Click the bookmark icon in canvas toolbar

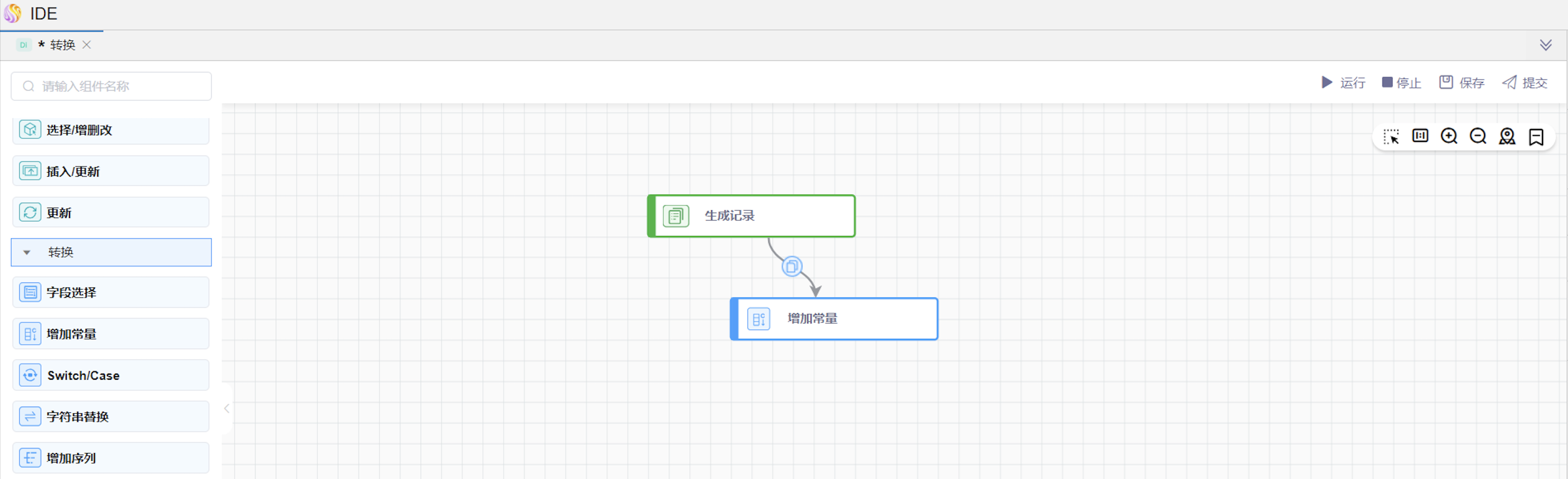(x=1536, y=137)
